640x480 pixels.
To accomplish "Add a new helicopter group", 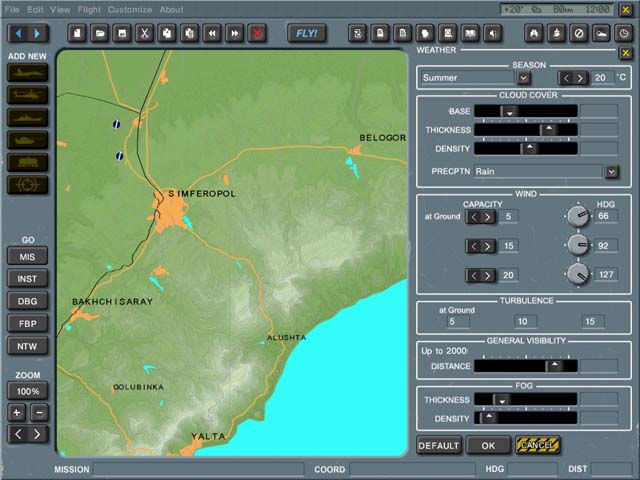I will pyautogui.click(x=27, y=95).
